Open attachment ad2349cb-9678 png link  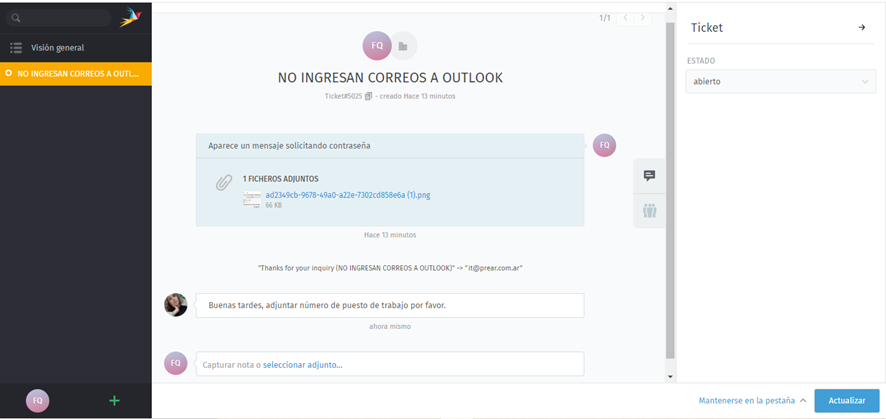click(348, 195)
